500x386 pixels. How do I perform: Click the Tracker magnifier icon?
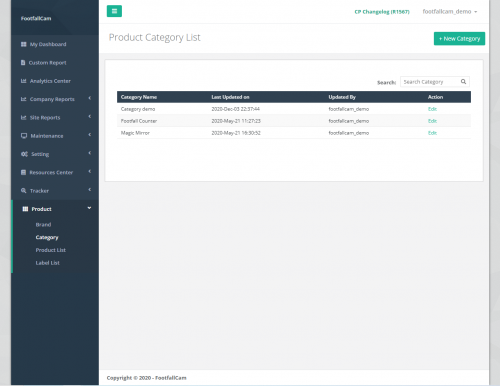[24, 191]
